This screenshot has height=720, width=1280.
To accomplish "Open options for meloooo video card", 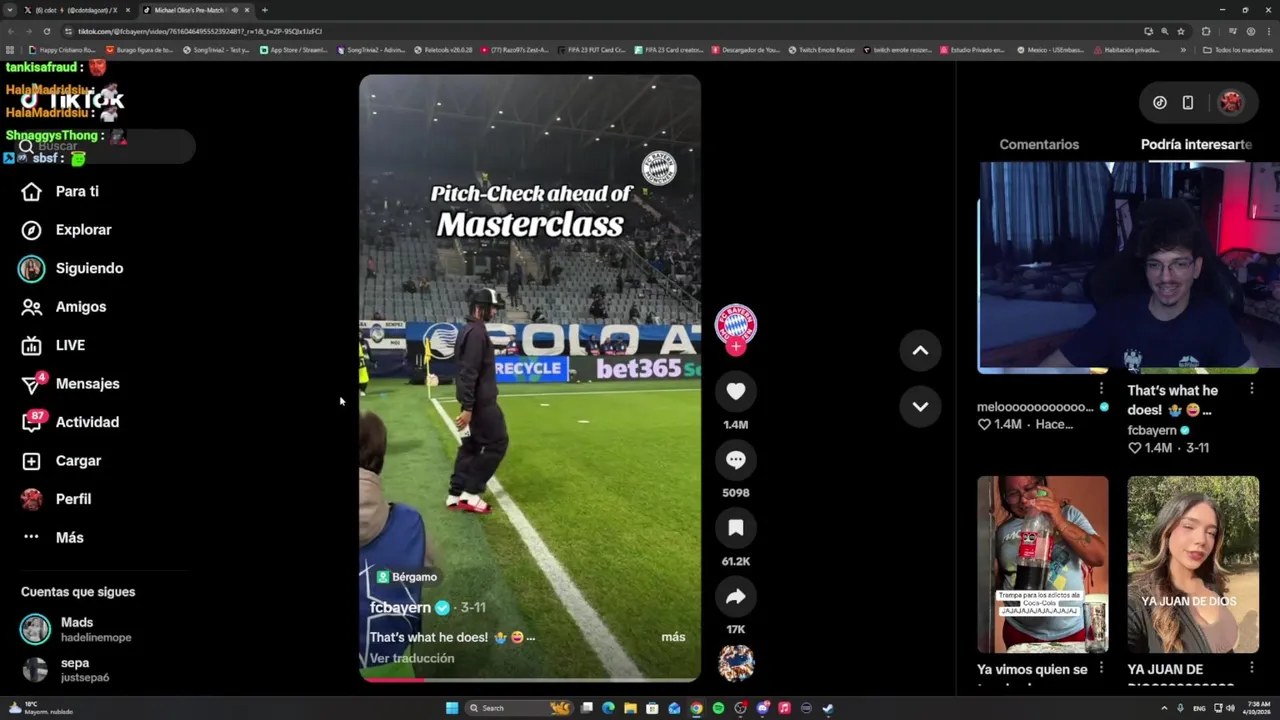I will (x=1101, y=388).
